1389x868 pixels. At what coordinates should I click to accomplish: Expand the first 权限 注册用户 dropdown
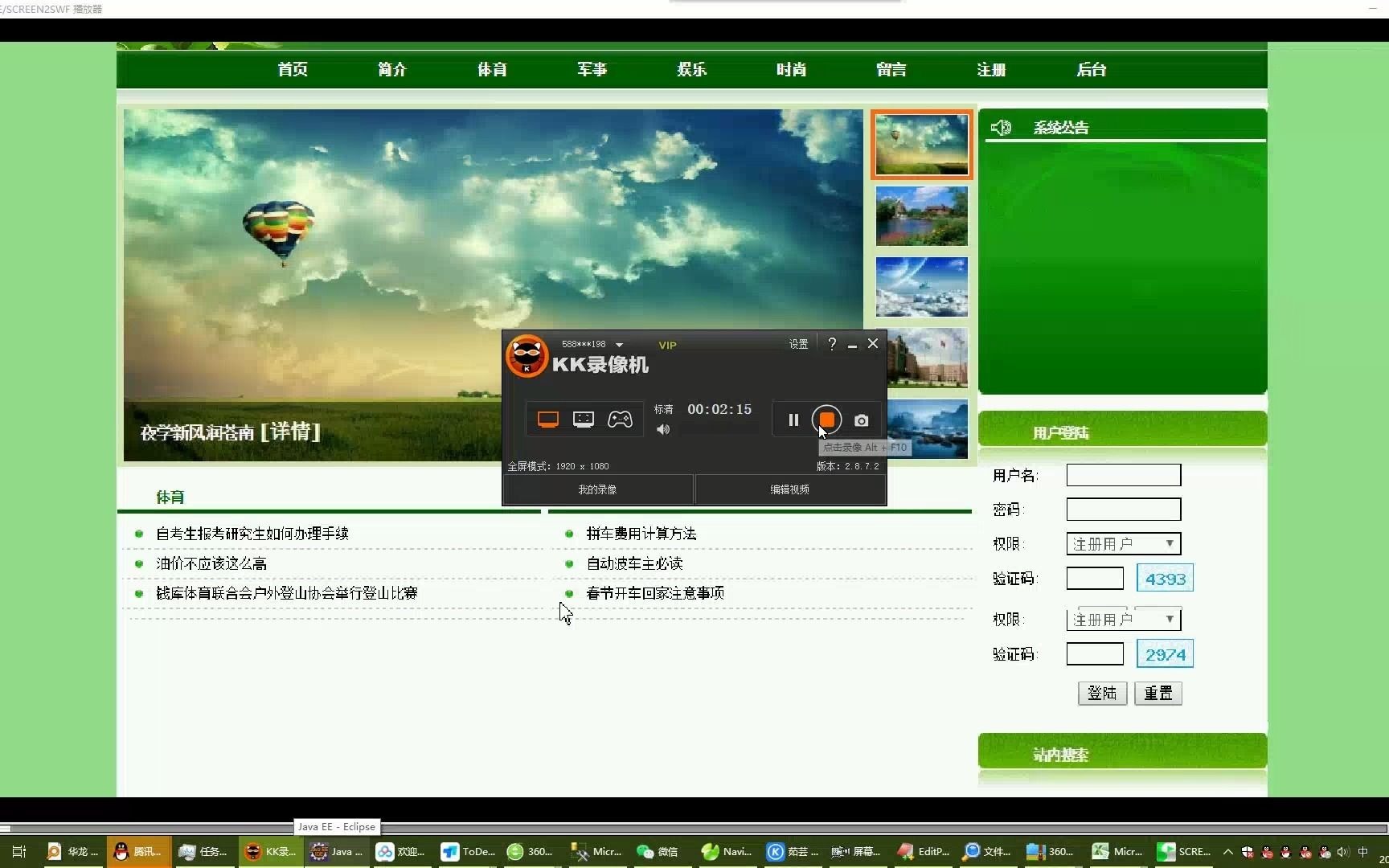[1124, 544]
